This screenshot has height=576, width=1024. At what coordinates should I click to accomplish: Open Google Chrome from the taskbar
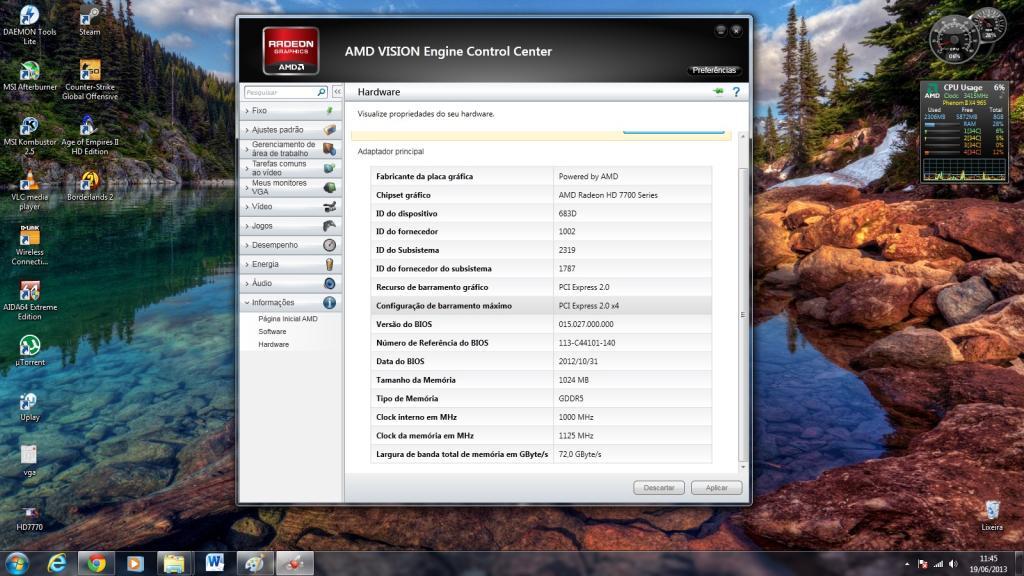coord(96,563)
